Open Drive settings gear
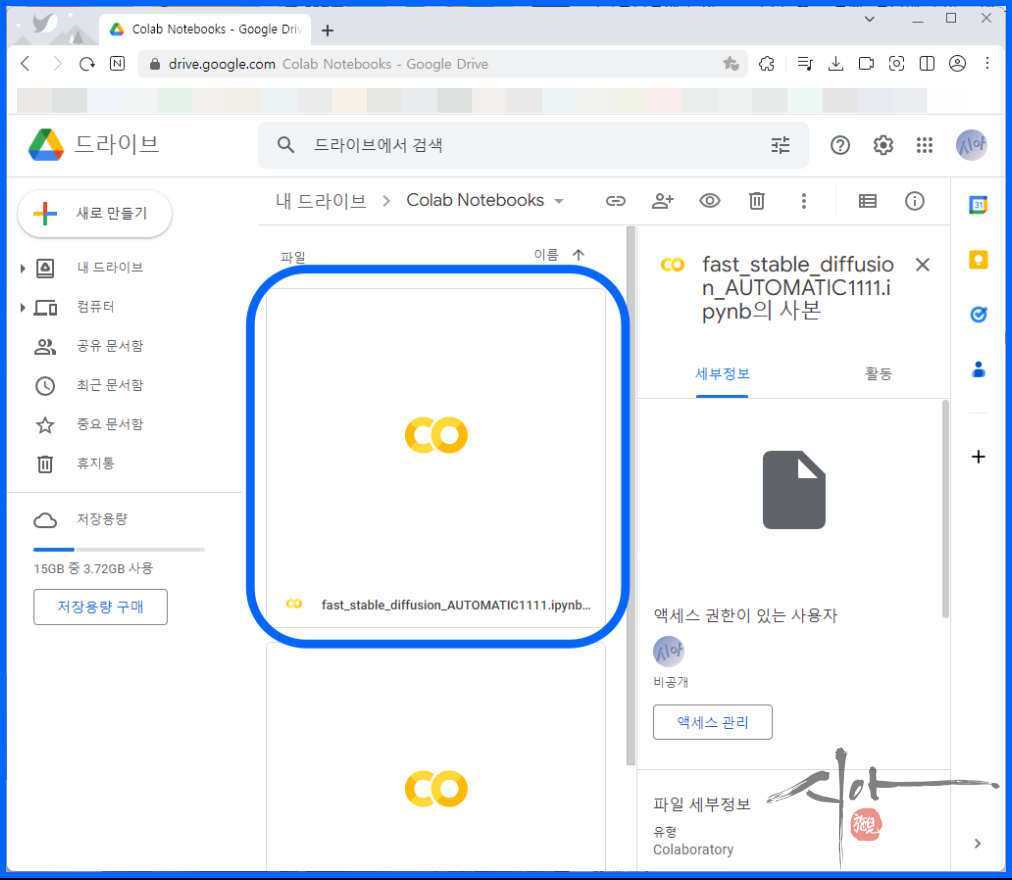 [x=883, y=145]
